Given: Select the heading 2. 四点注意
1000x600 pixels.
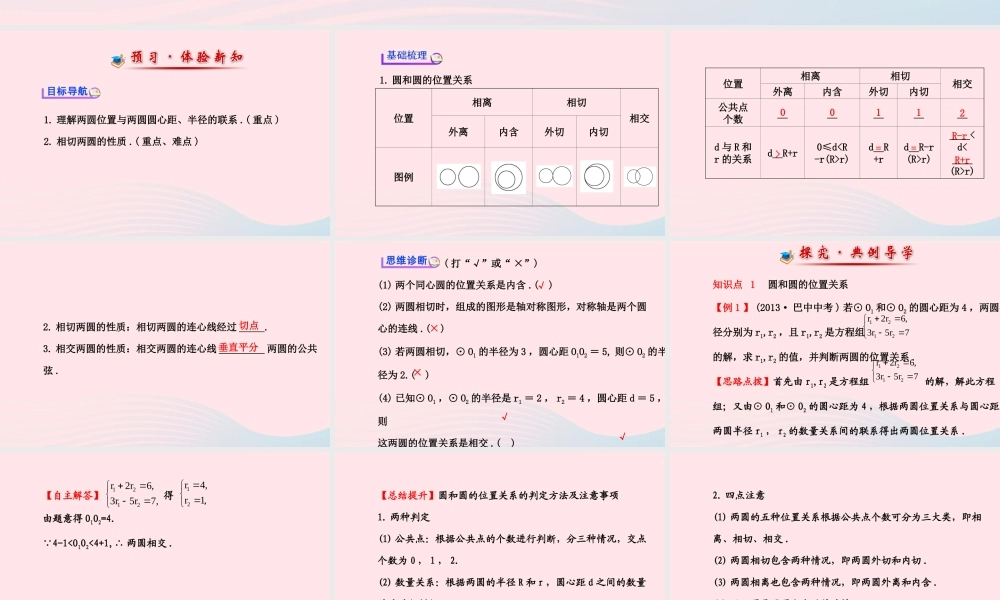Looking at the screenshot, I should pyautogui.click(x=739, y=495).
